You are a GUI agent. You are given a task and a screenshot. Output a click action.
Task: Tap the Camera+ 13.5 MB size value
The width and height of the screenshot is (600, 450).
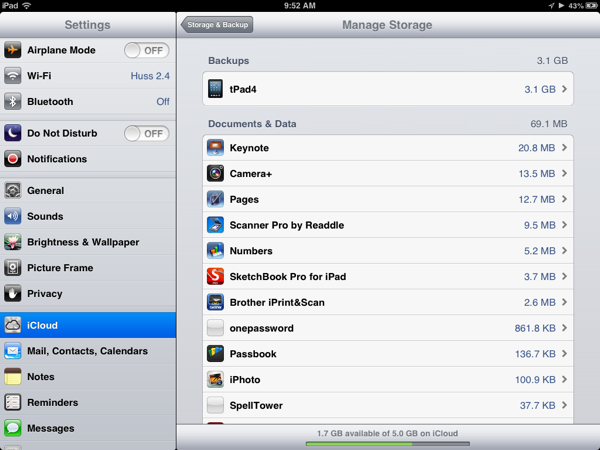[x=537, y=173]
